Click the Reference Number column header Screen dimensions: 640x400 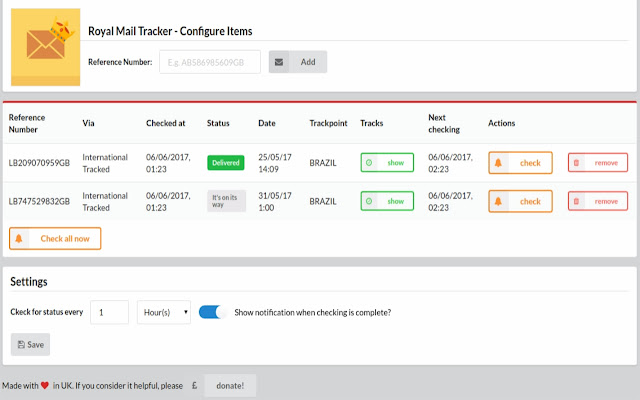point(27,123)
